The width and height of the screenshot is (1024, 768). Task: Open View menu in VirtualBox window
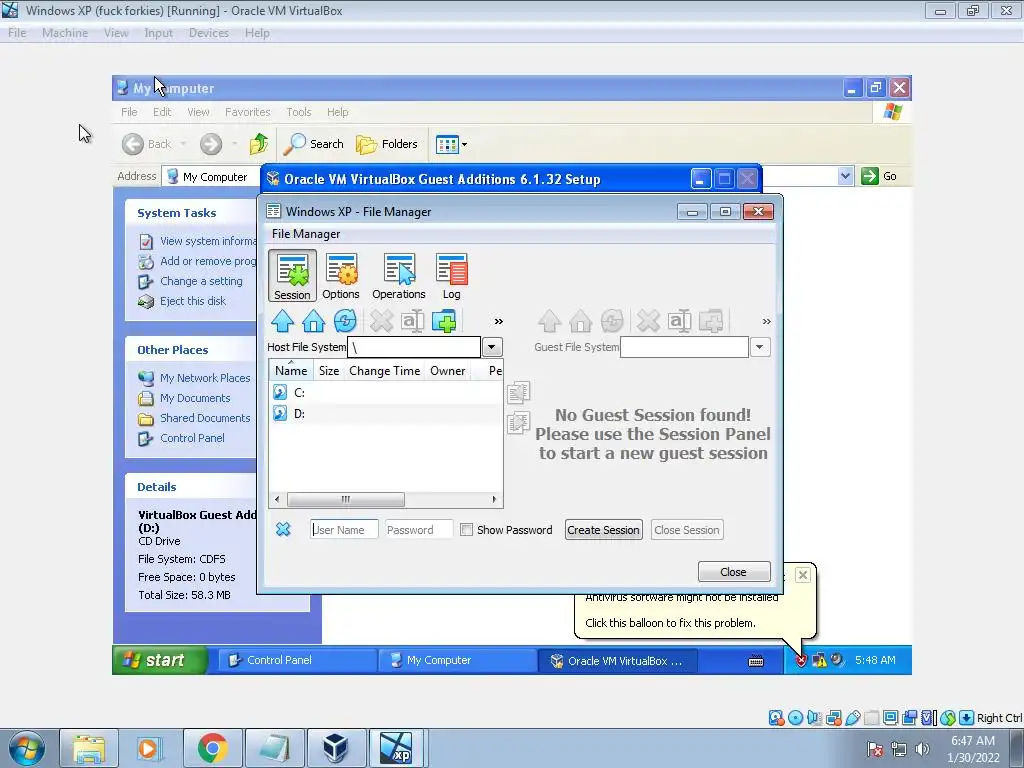[x=116, y=33]
